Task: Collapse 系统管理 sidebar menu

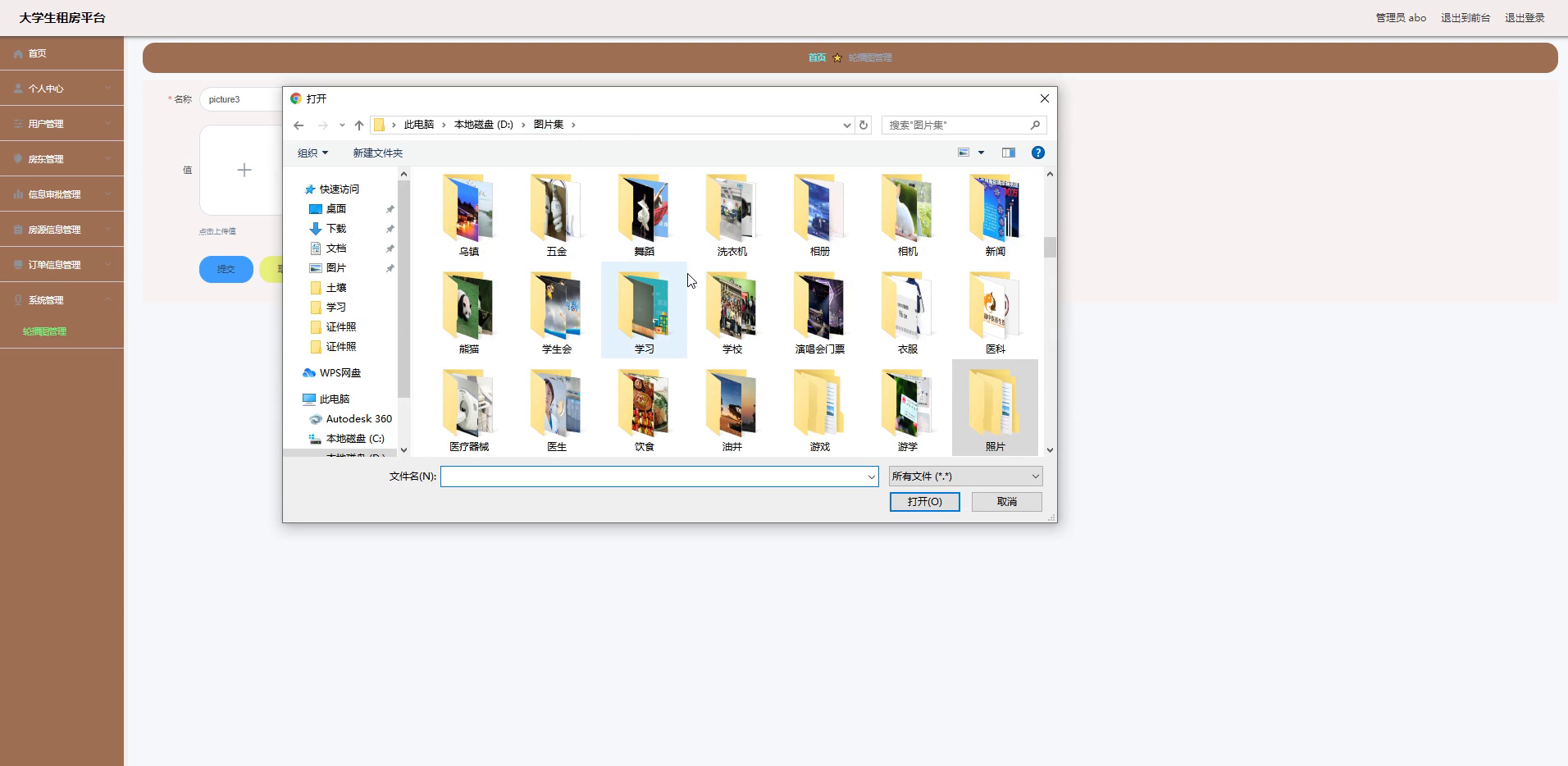Action: point(62,300)
